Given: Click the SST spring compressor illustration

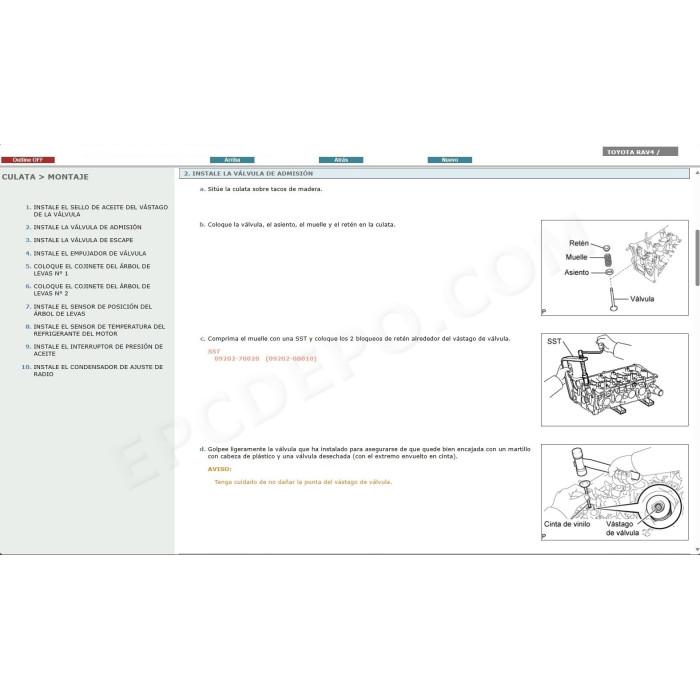Looking at the screenshot, I should tap(615, 380).
